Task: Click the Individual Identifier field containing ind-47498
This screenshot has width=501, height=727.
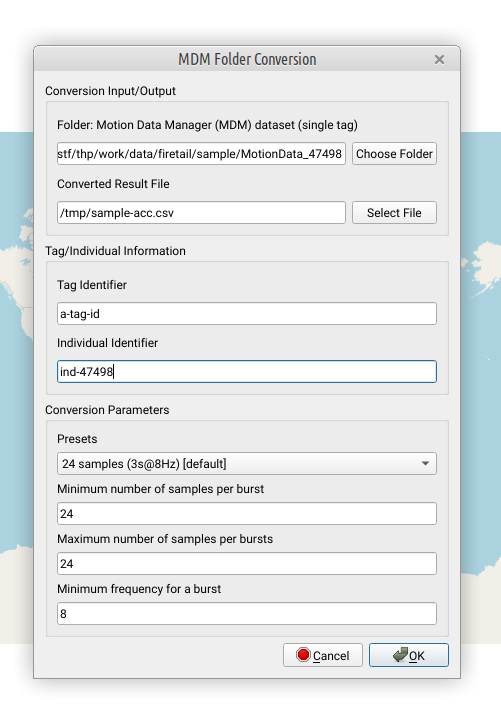Action: tap(247, 372)
